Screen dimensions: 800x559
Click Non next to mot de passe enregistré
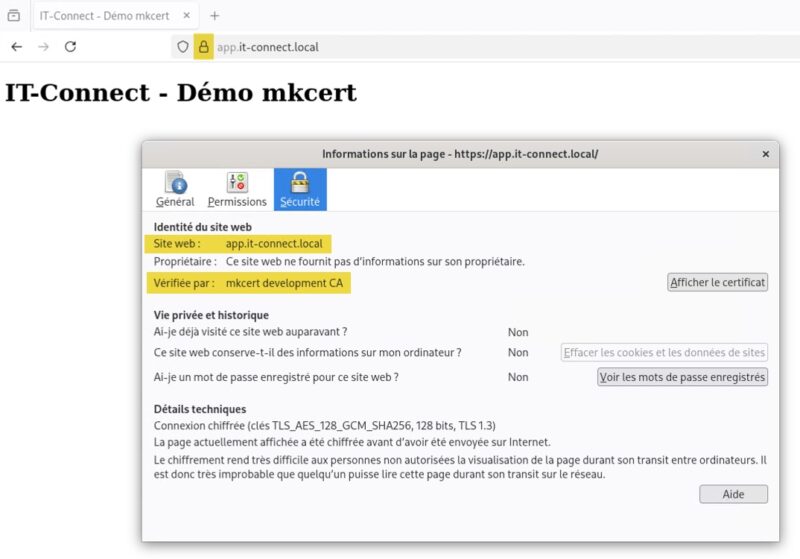[518, 377]
